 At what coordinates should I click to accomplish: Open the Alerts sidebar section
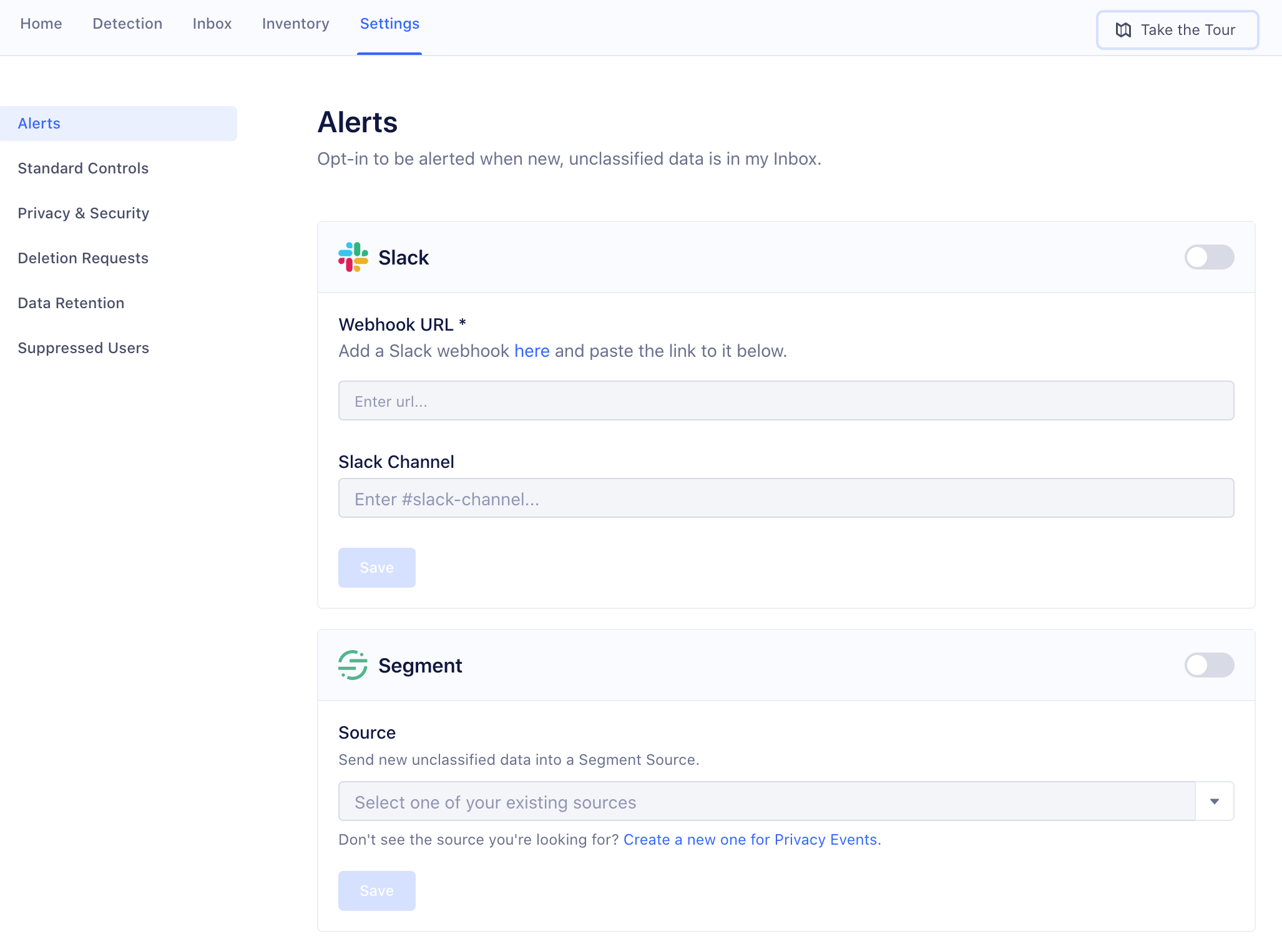coord(39,123)
